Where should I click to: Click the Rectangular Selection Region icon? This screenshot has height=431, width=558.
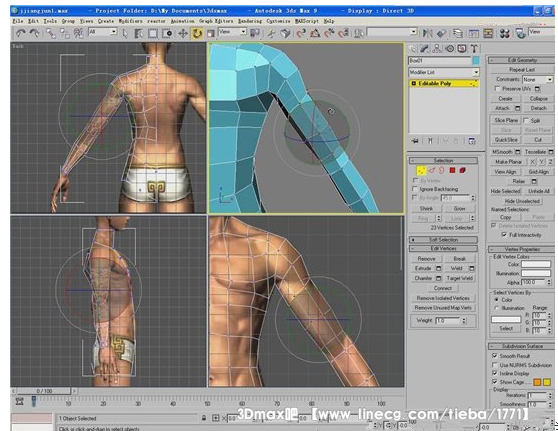pyautogui.click(x=153, y=33)
